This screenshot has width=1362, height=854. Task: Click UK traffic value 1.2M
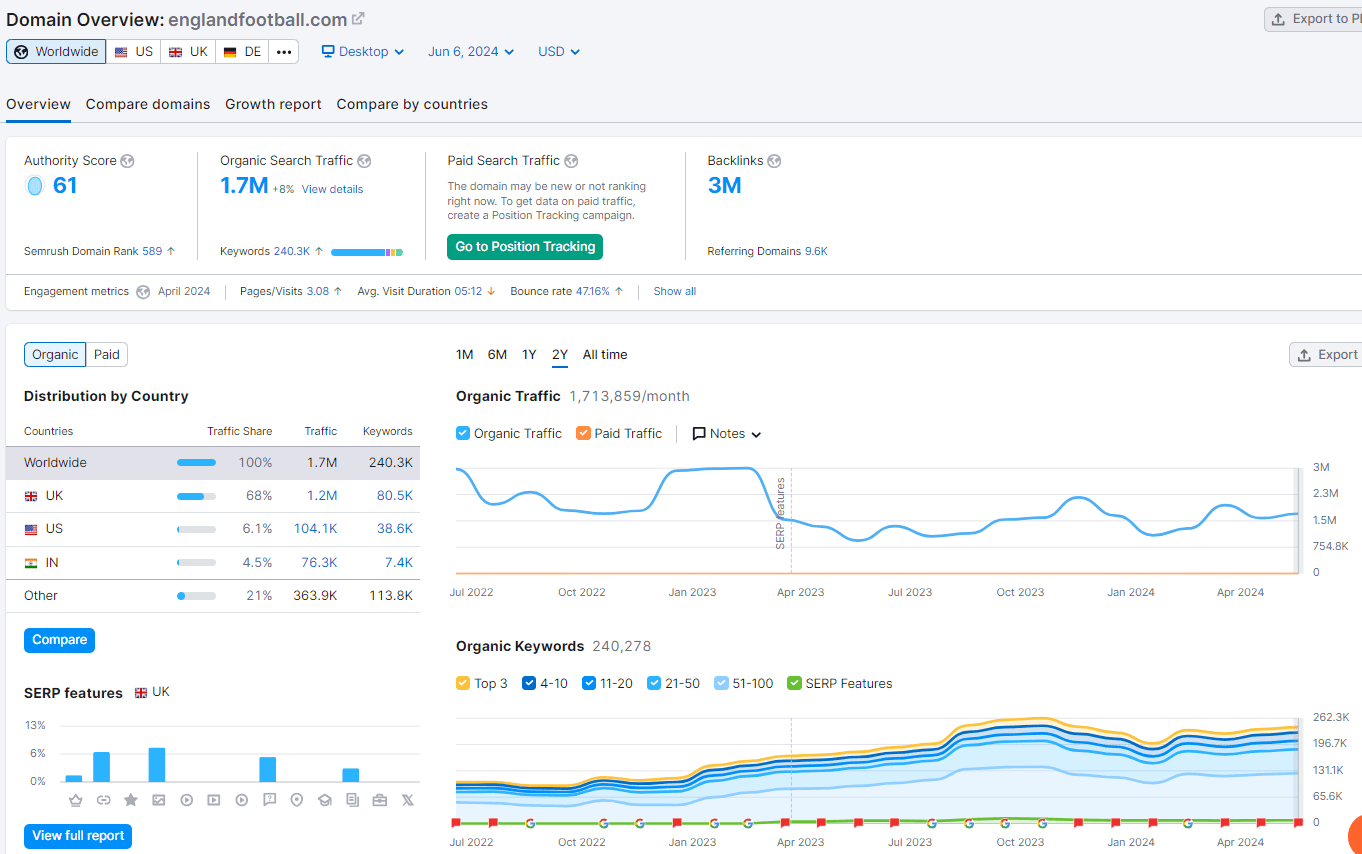click(x=322, y=496)
